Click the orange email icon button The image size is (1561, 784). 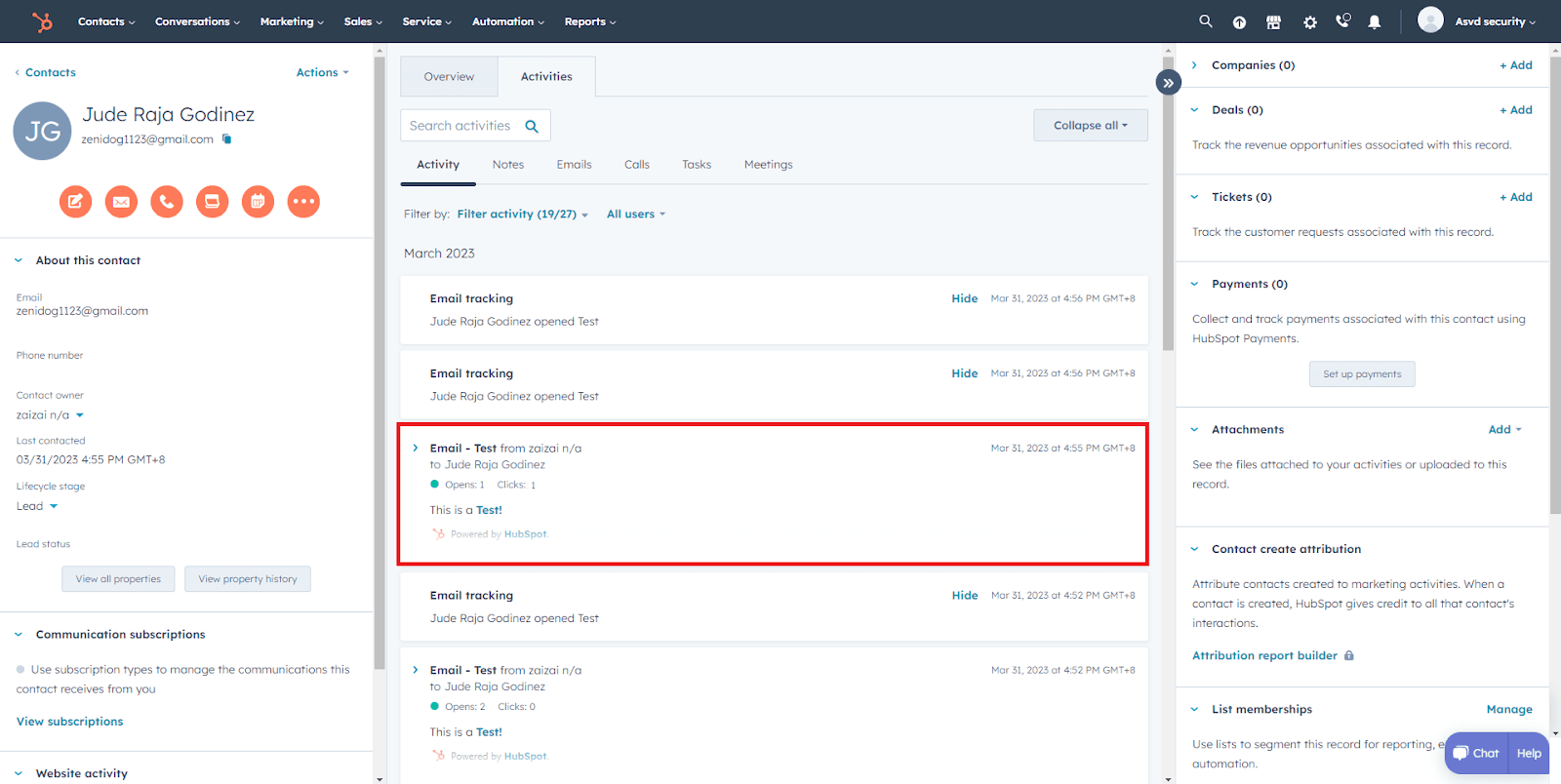[x=121, y=202]
